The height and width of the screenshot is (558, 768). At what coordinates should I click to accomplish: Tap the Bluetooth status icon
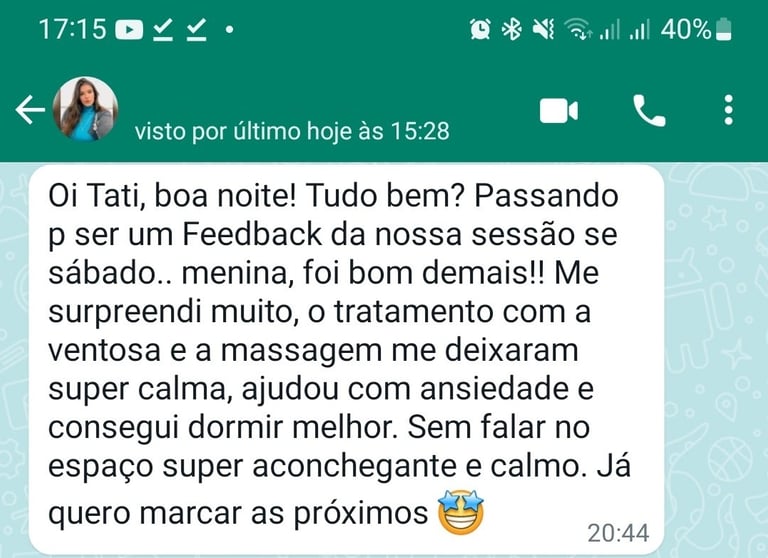tap(512, 29)
